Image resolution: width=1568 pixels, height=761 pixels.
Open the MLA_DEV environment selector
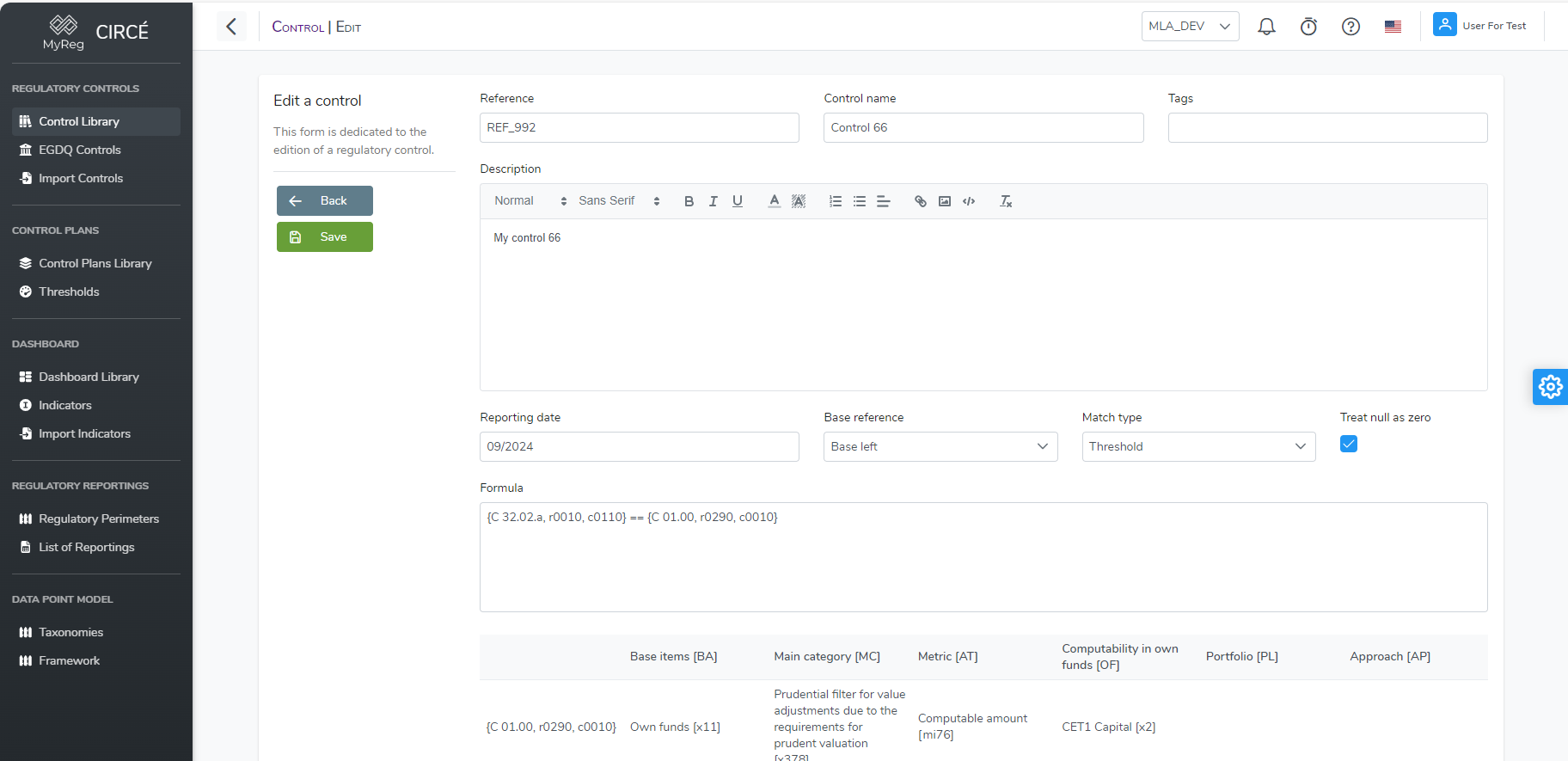[x=1189, y=27]
